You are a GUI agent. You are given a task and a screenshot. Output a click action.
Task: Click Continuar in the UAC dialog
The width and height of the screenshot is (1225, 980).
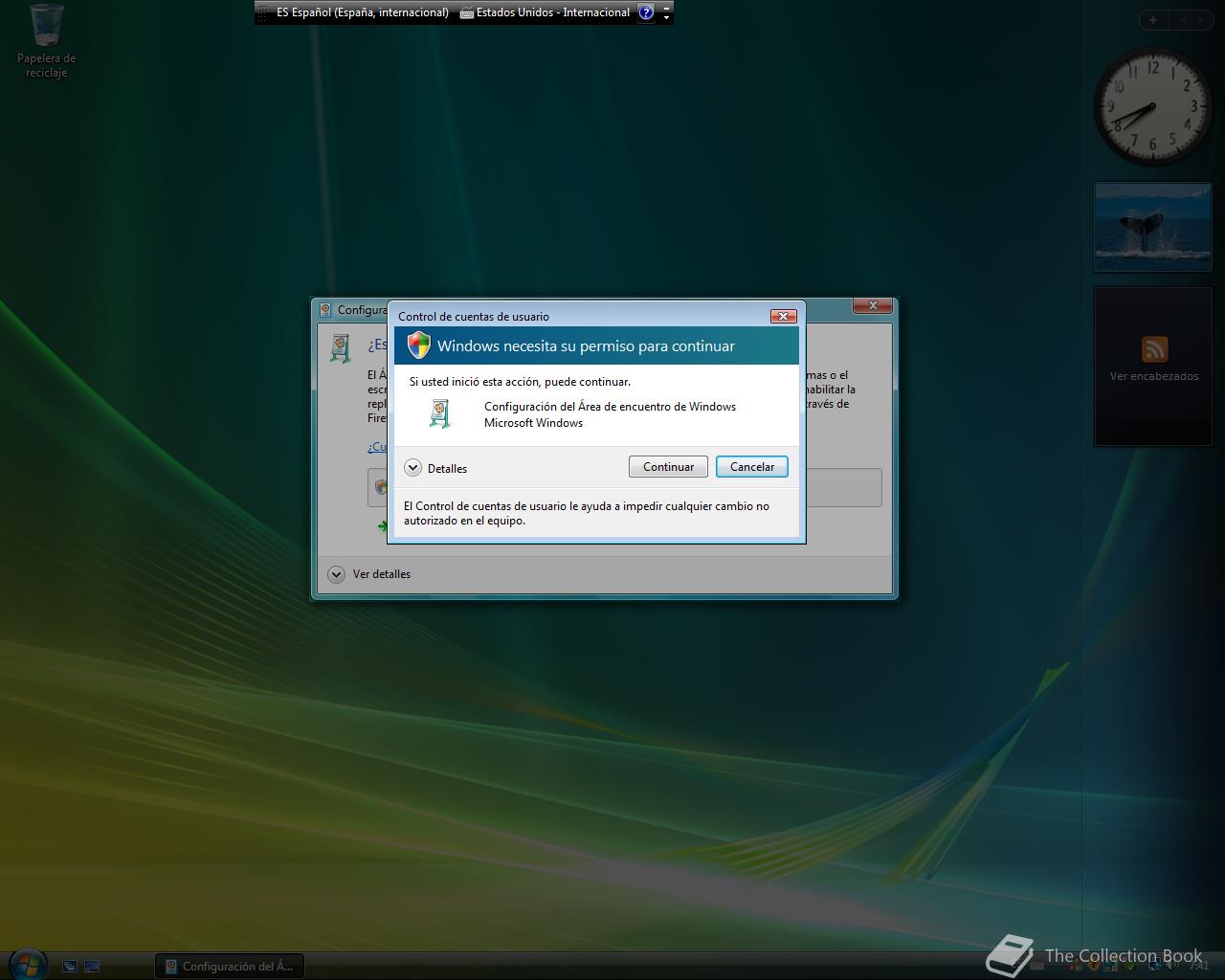click(668, 467)
